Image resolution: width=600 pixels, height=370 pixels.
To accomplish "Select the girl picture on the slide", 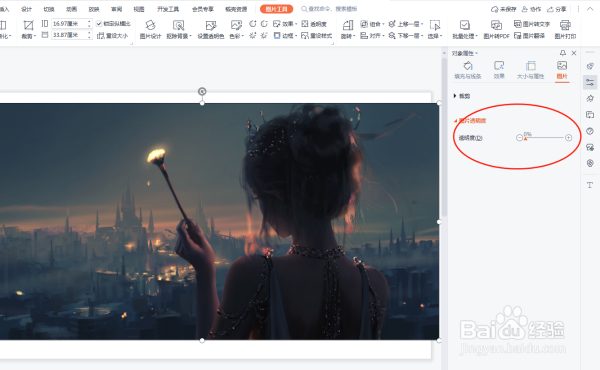I will (x=219, y=221).
